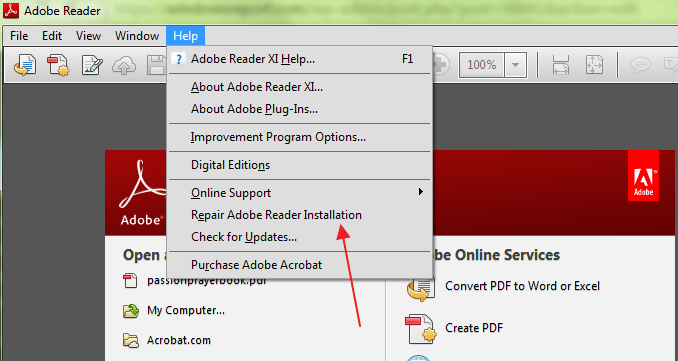Click the Create PDF service icon
Image resolution: width=678 pixels, height=361 pixels.
(420, 329)
